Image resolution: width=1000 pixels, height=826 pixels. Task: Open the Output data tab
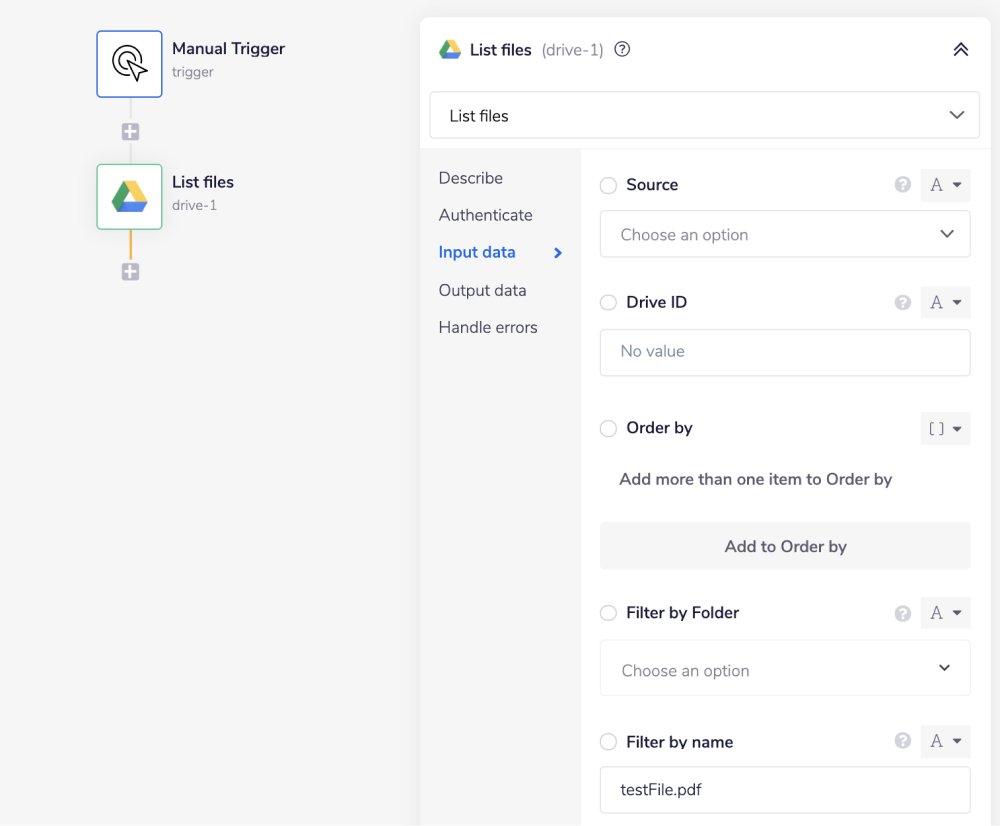pos(482,290)
